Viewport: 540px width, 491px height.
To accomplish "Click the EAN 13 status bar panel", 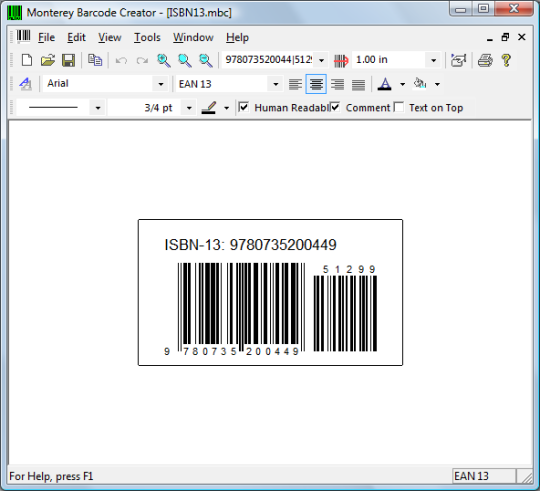I will 484,476.
